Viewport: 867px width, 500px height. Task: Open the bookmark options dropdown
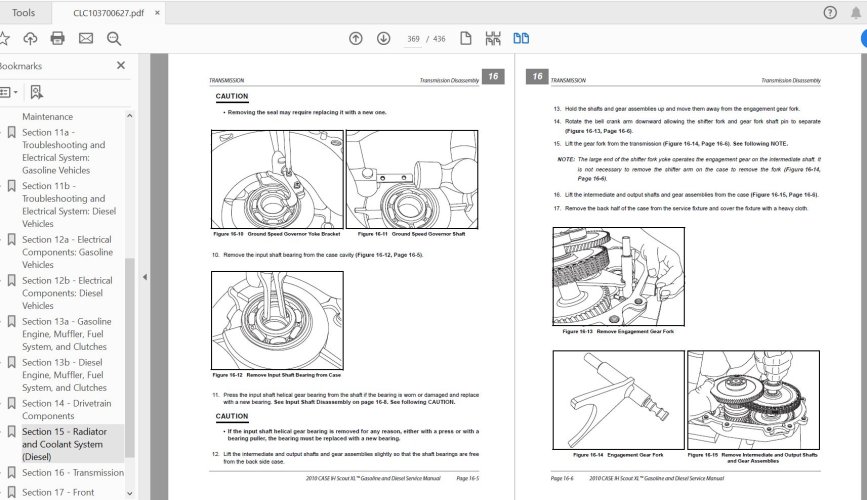[x=8, y=92]
